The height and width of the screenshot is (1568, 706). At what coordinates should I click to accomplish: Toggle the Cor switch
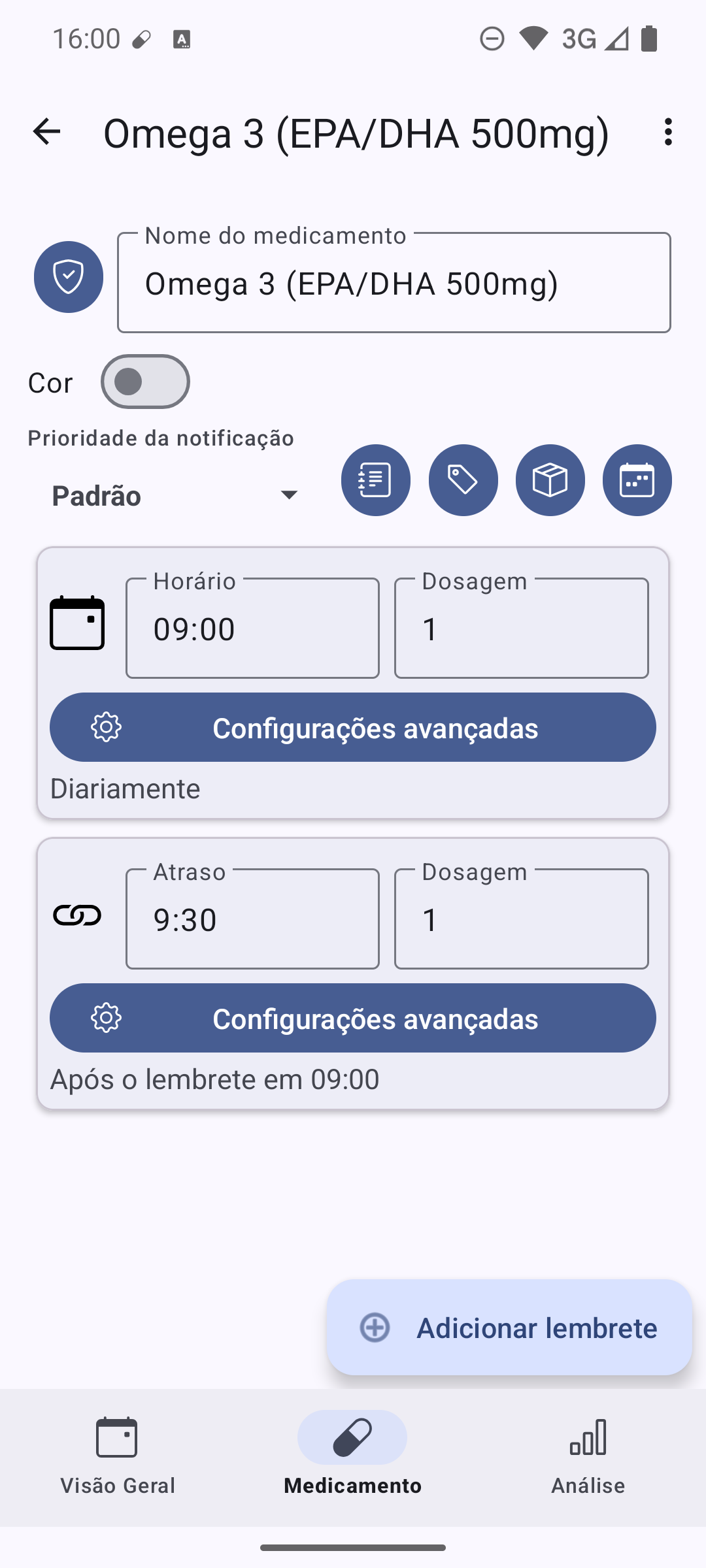(x=145, y=382)
